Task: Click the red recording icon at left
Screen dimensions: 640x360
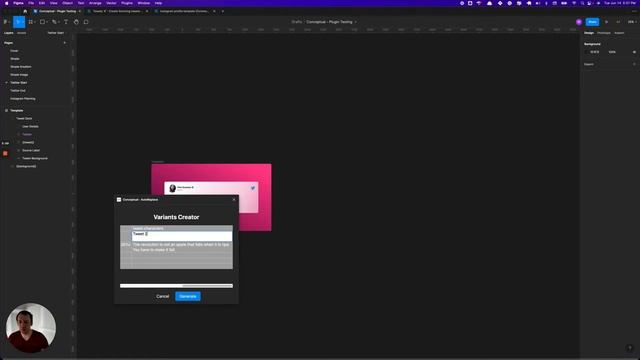Action: [5, 153]
